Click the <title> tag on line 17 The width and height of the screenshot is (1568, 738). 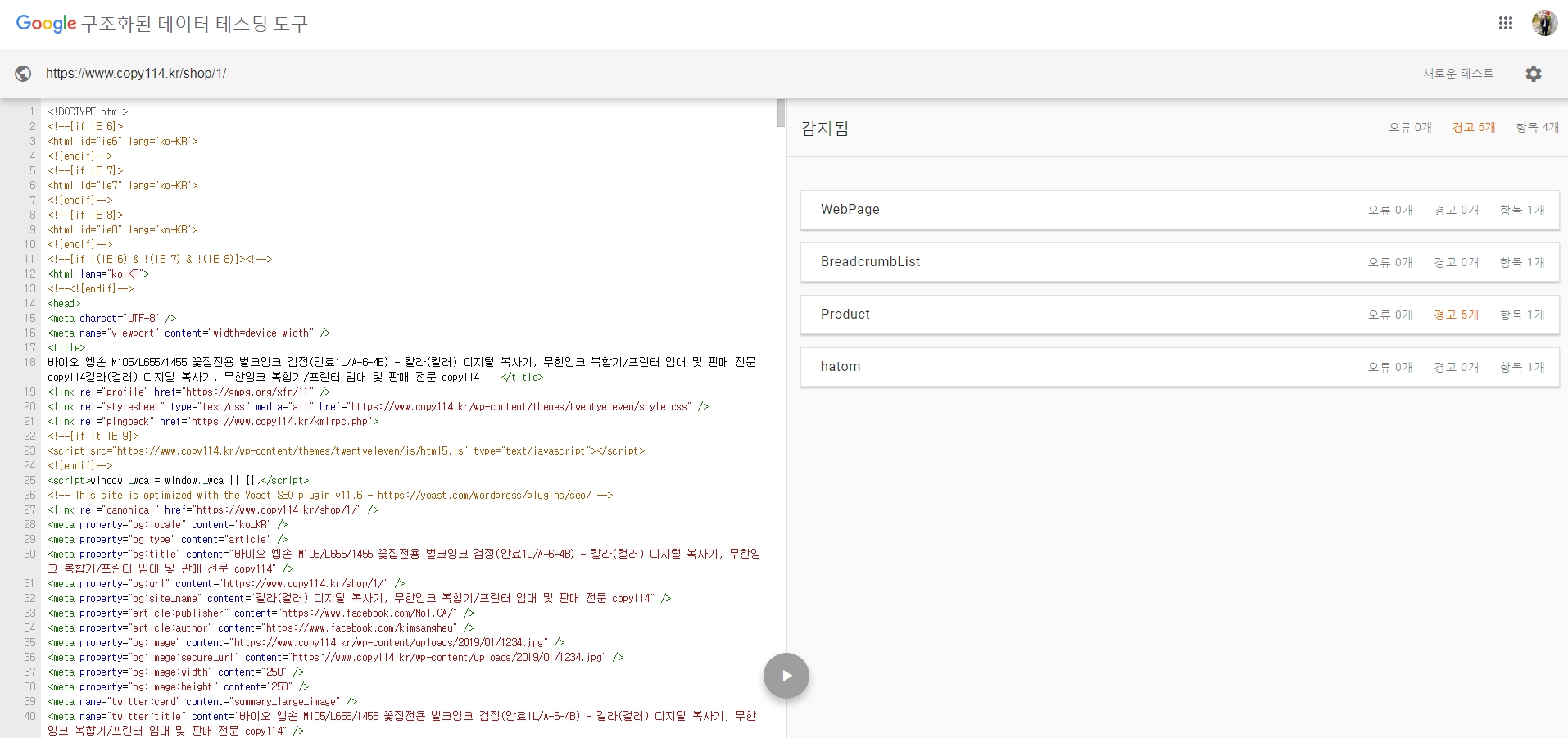point(66,347)
